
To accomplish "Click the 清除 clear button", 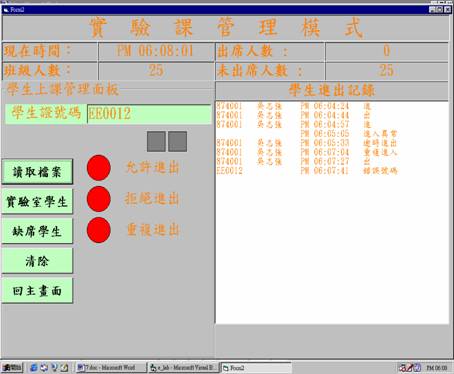I will click(x=37, y=261).
